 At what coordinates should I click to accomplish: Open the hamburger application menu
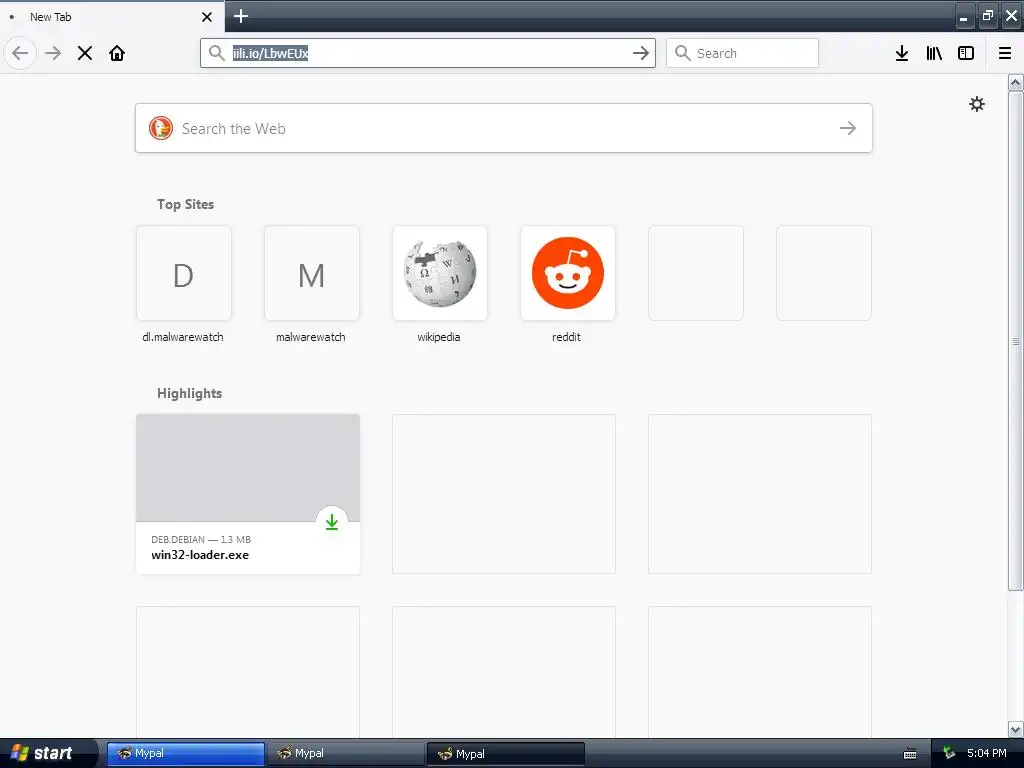coord(1005,53)
